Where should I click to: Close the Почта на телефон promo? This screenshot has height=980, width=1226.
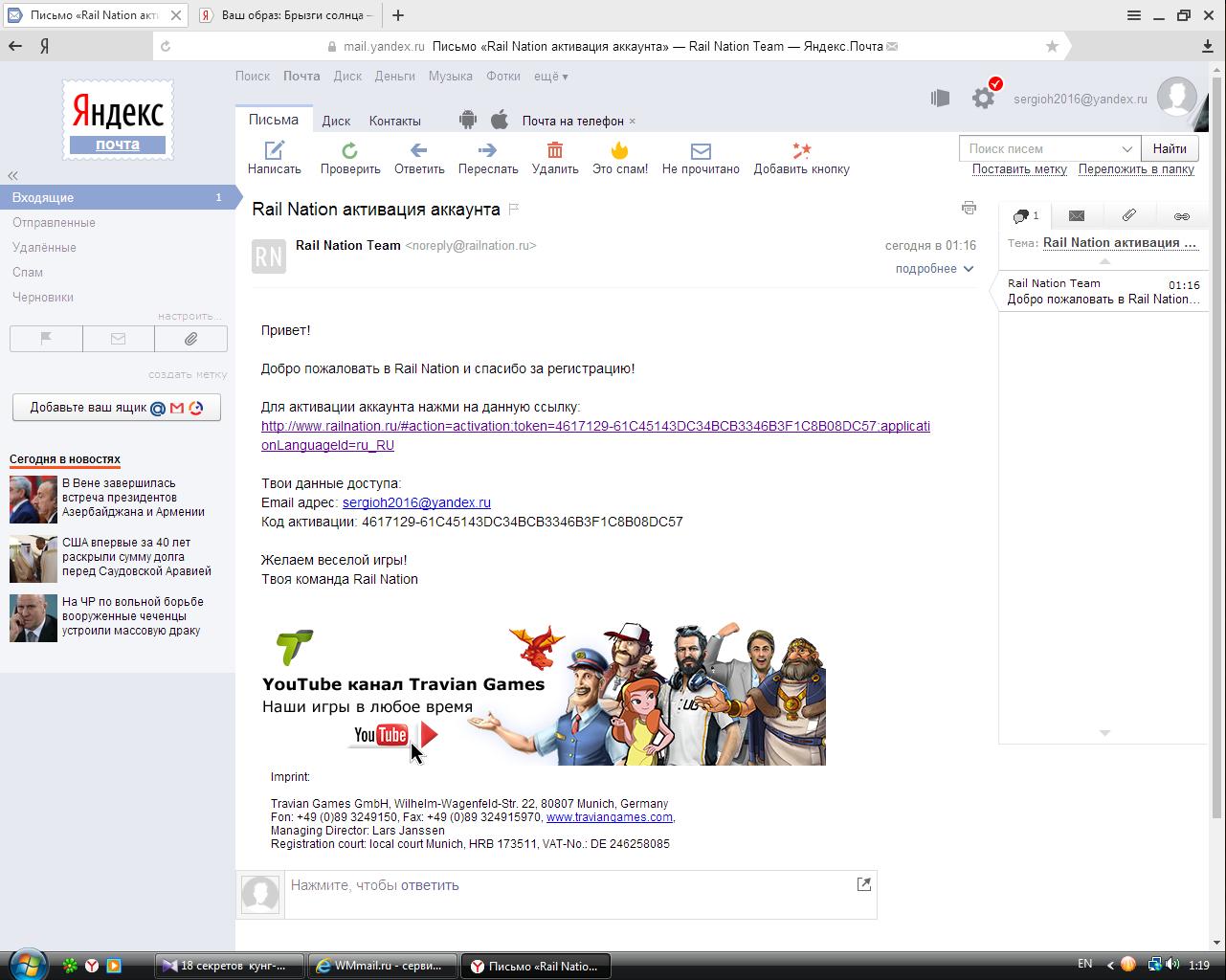[633, 121]
